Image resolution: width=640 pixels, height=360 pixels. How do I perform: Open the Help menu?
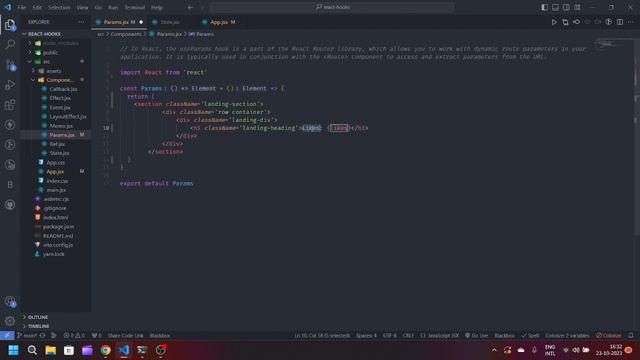click(x=157, y=7)
